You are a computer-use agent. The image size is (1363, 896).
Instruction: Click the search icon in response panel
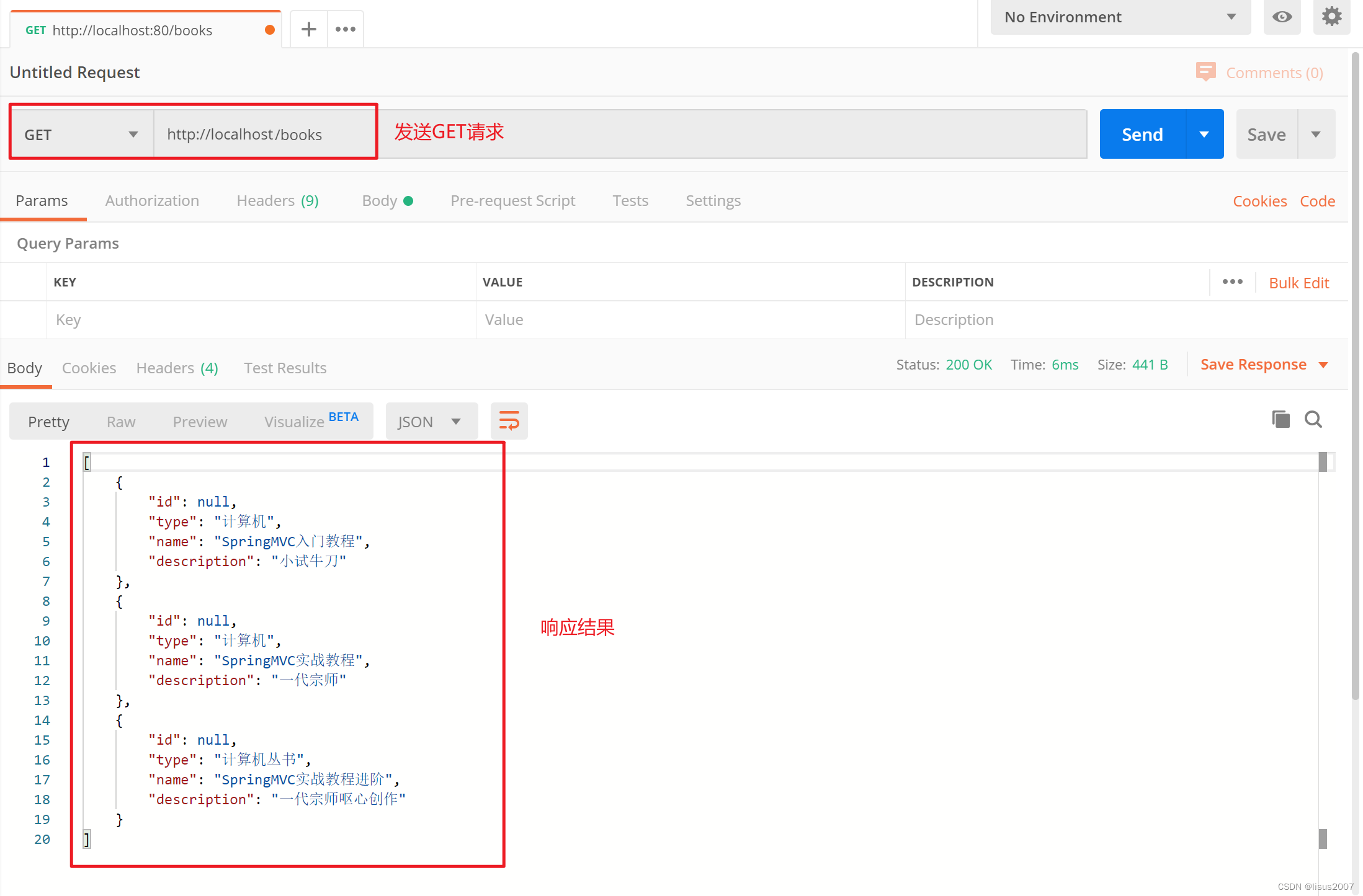1313,419
